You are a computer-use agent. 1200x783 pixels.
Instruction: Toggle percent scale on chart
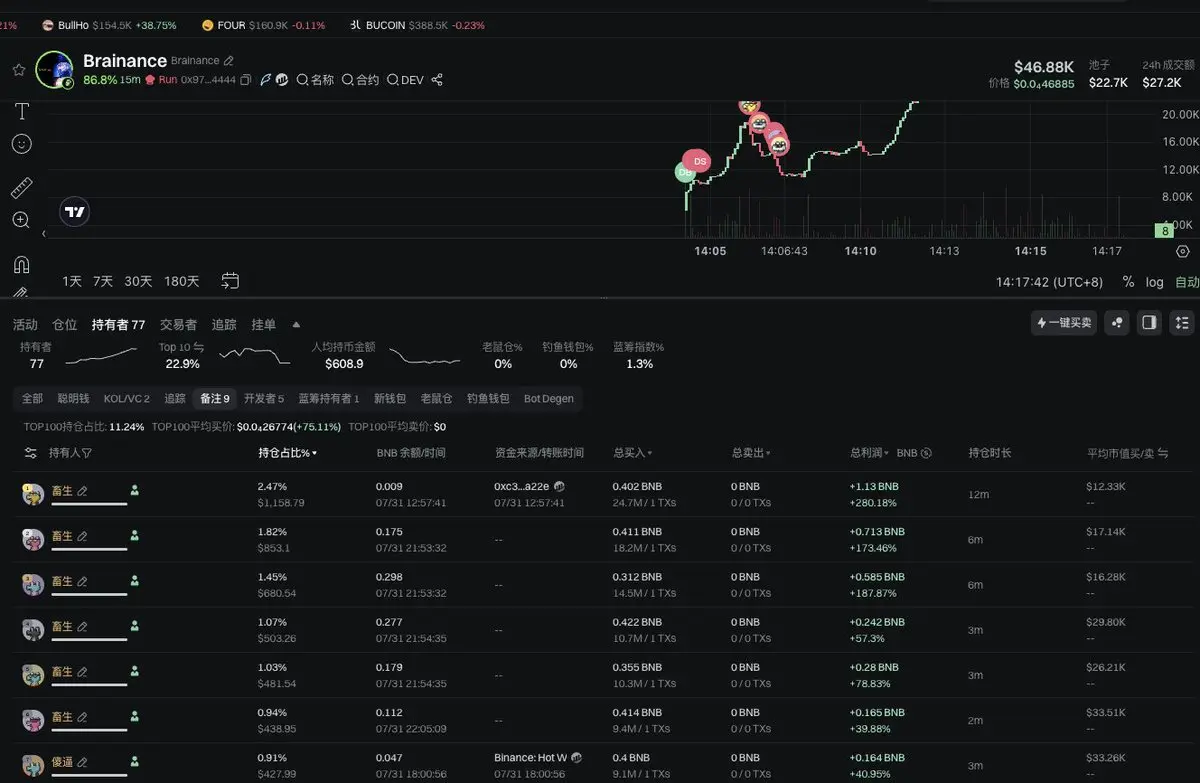click(1128, 282)
